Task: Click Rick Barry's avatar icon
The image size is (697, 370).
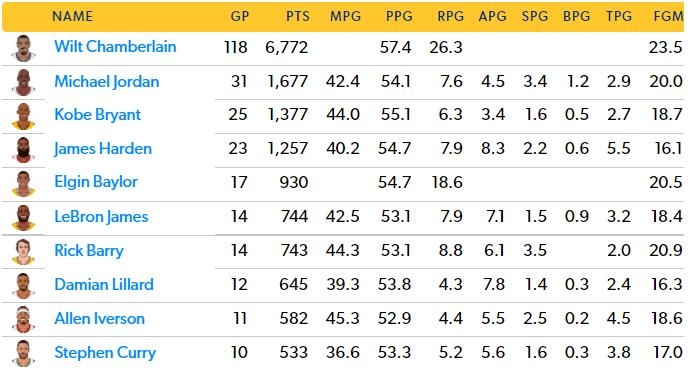Action: pos(23,251)
